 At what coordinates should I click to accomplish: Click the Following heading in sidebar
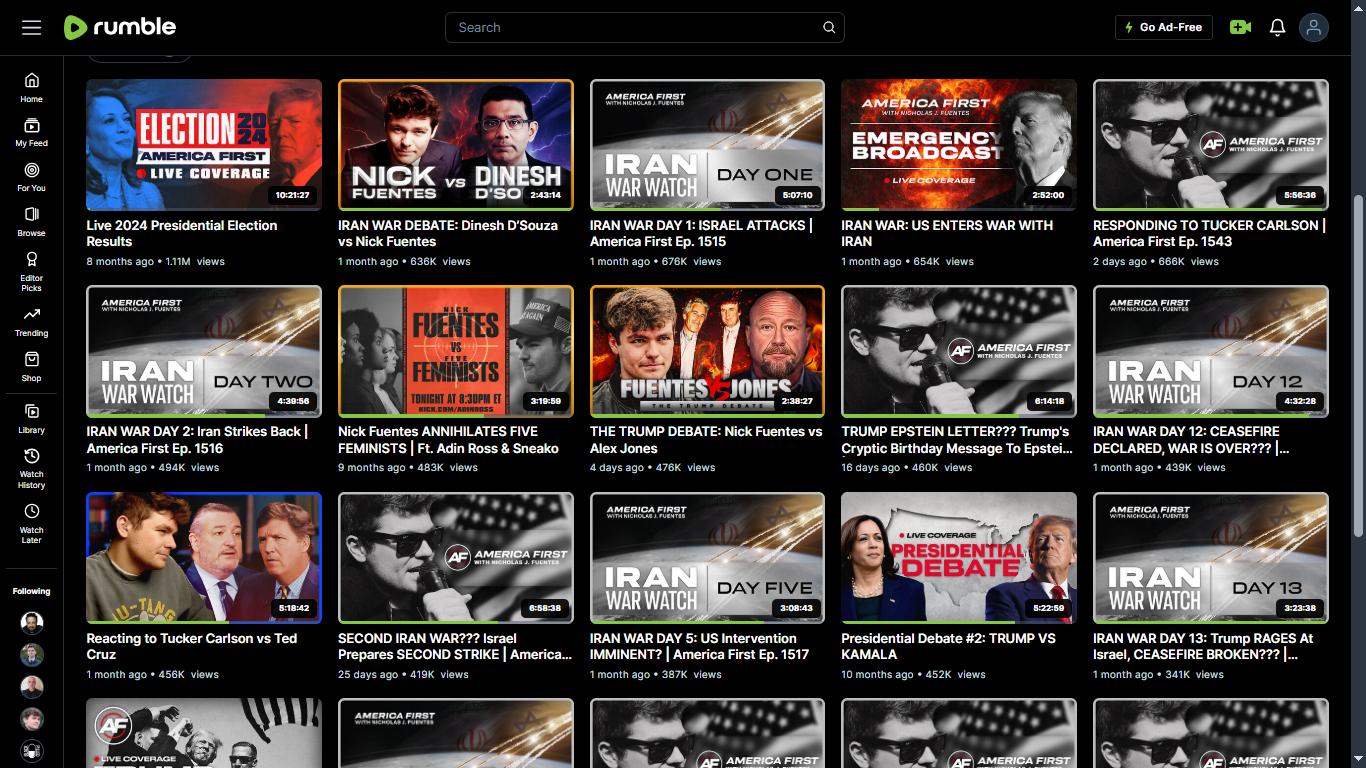coord(31,591)
